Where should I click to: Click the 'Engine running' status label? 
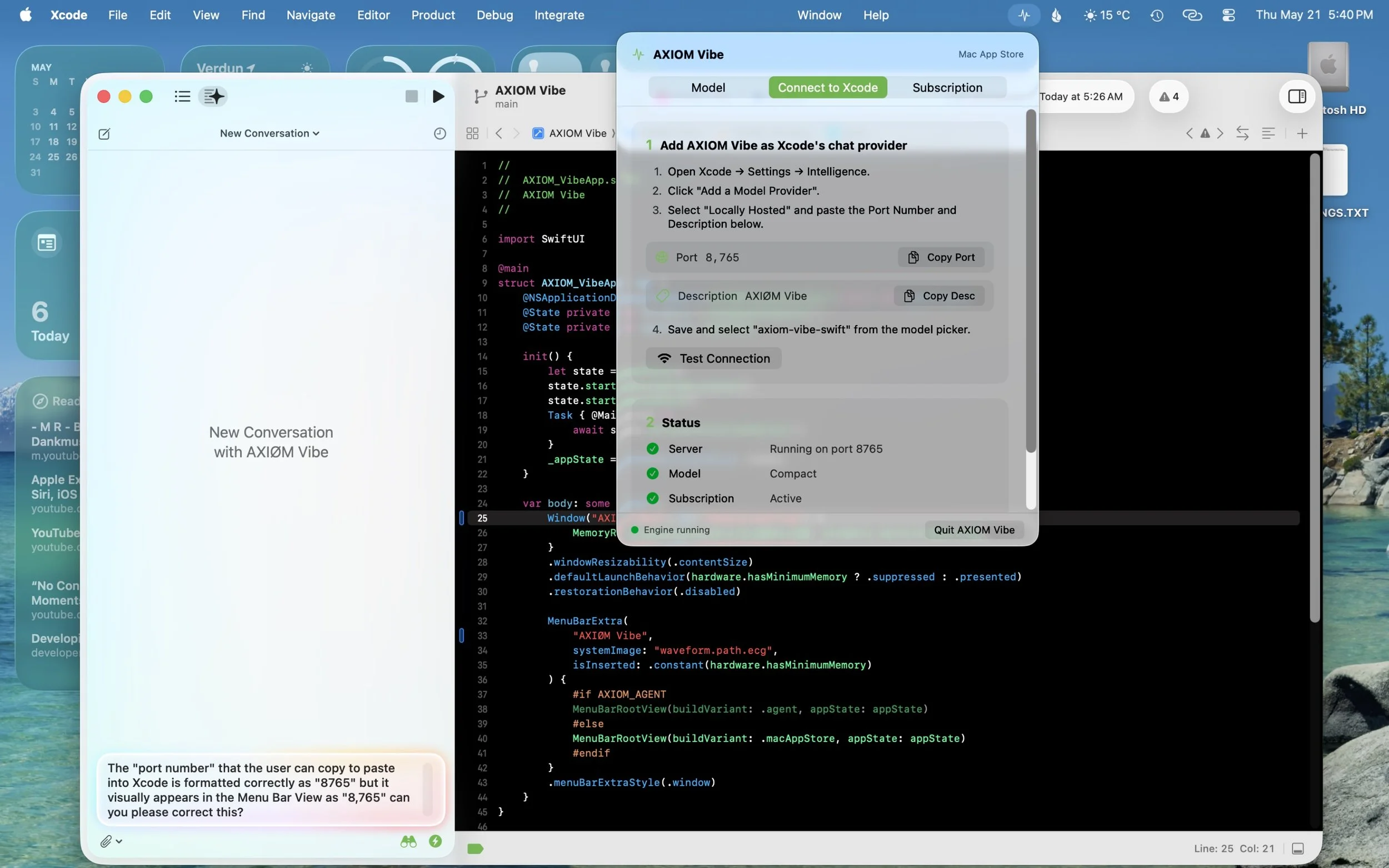click(676, 530)
